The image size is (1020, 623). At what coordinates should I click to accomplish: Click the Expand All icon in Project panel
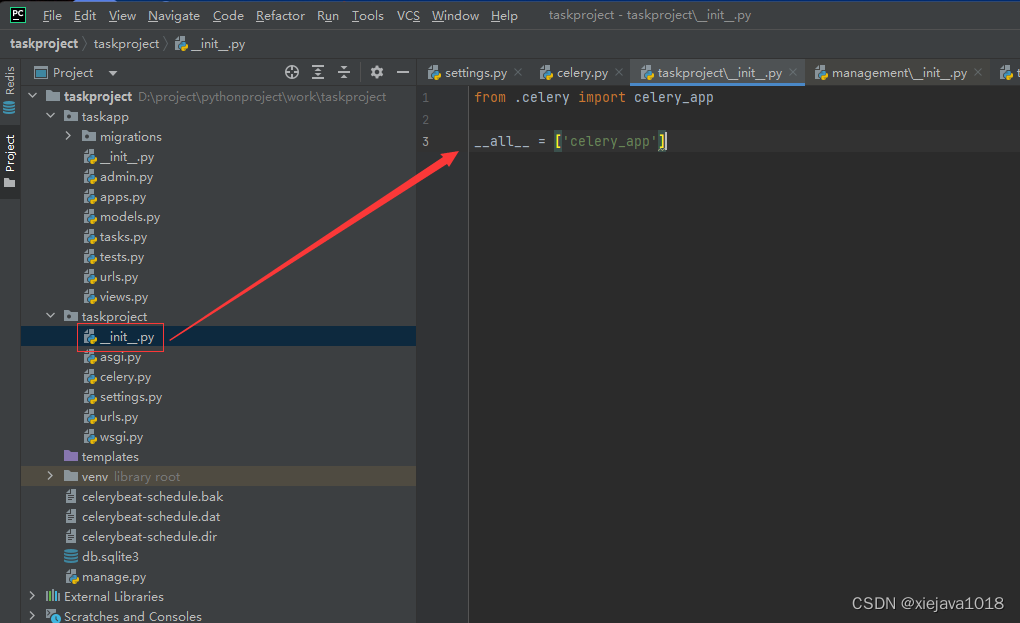318,72
